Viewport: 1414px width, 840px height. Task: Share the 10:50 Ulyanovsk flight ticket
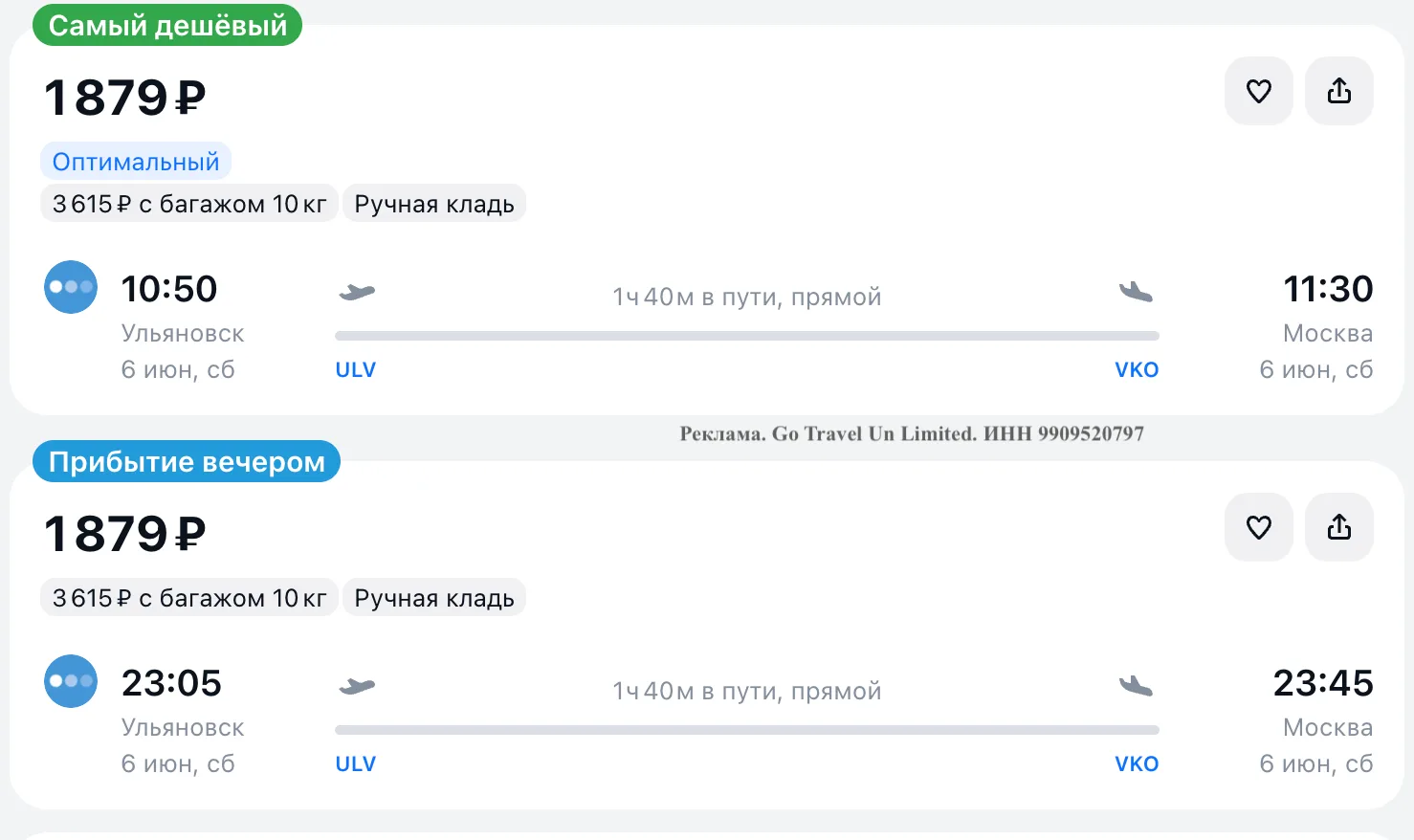1339,91
